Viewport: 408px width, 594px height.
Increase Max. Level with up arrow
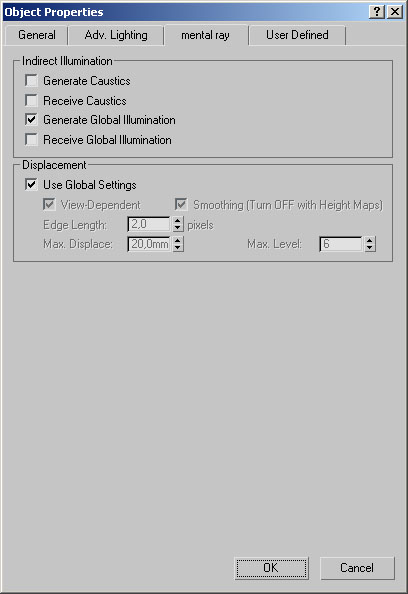click(x=370, y=240)
